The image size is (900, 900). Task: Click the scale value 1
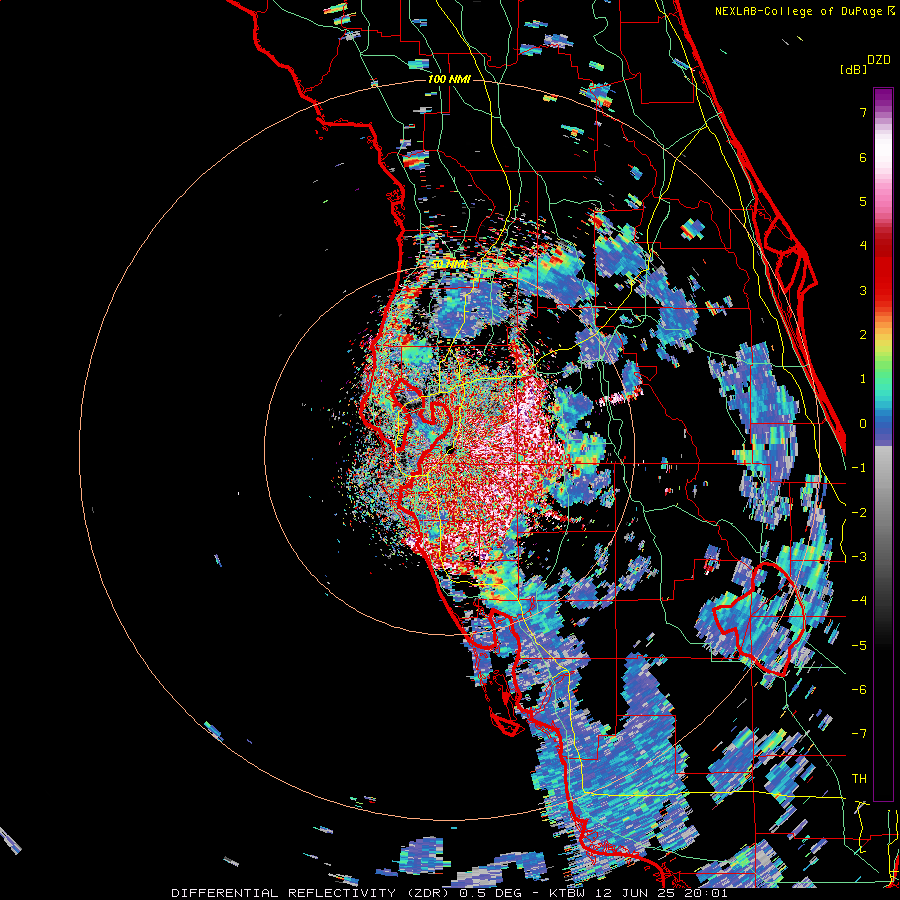click(x=863, y=379)
